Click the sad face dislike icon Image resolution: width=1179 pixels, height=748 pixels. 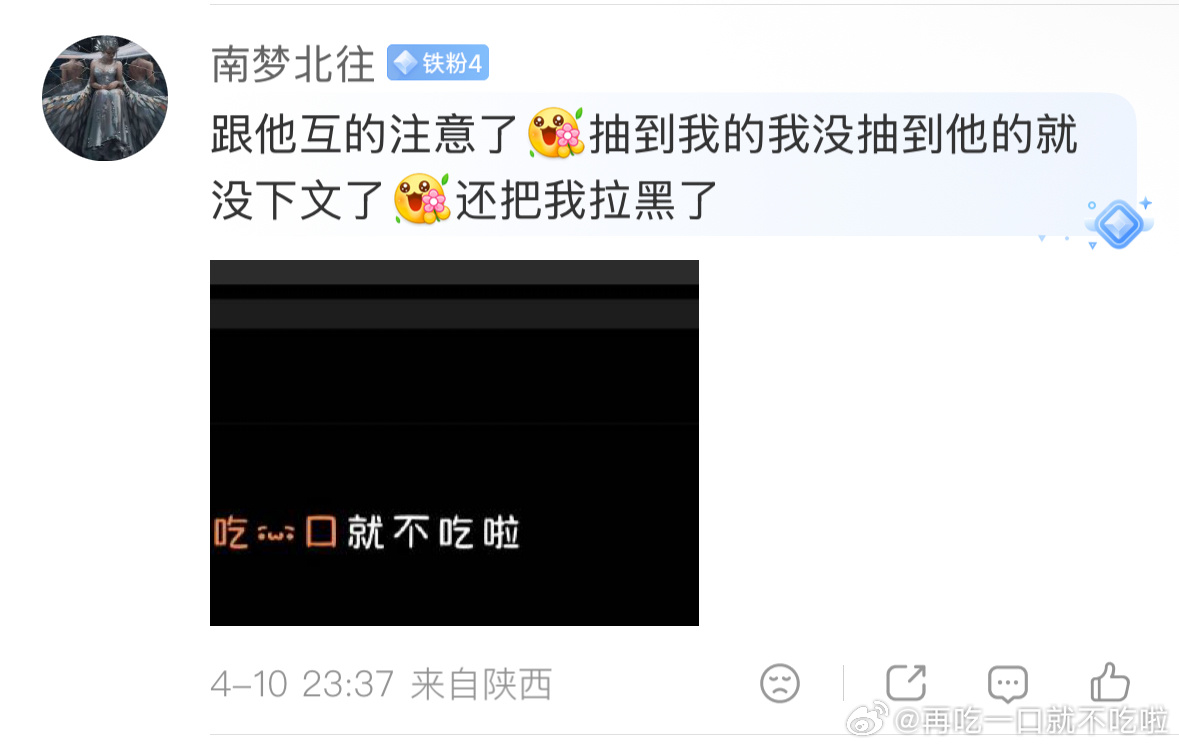click(x=780, y=683)
